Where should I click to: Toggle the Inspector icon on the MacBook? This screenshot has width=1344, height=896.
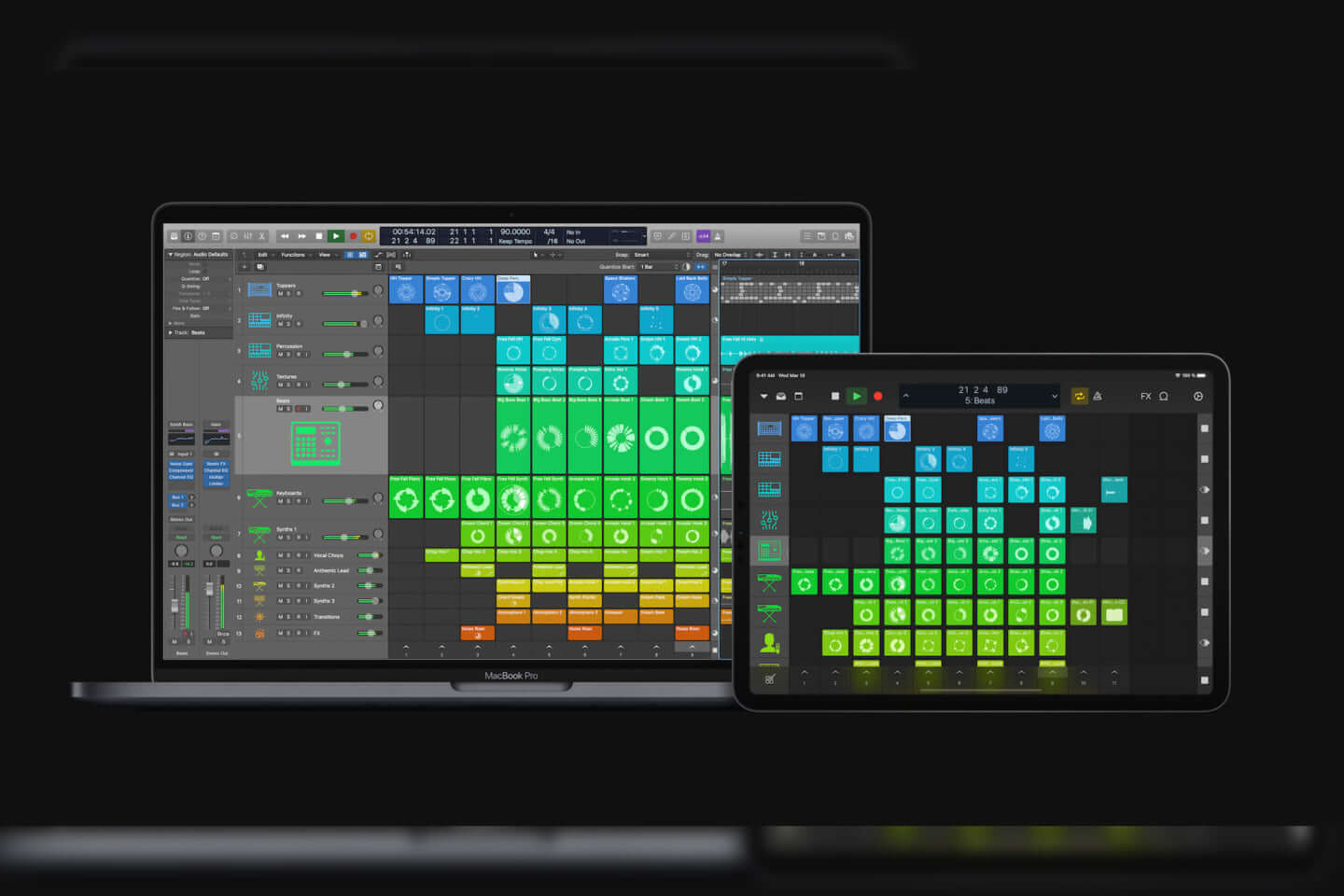(x=188, y=236)
